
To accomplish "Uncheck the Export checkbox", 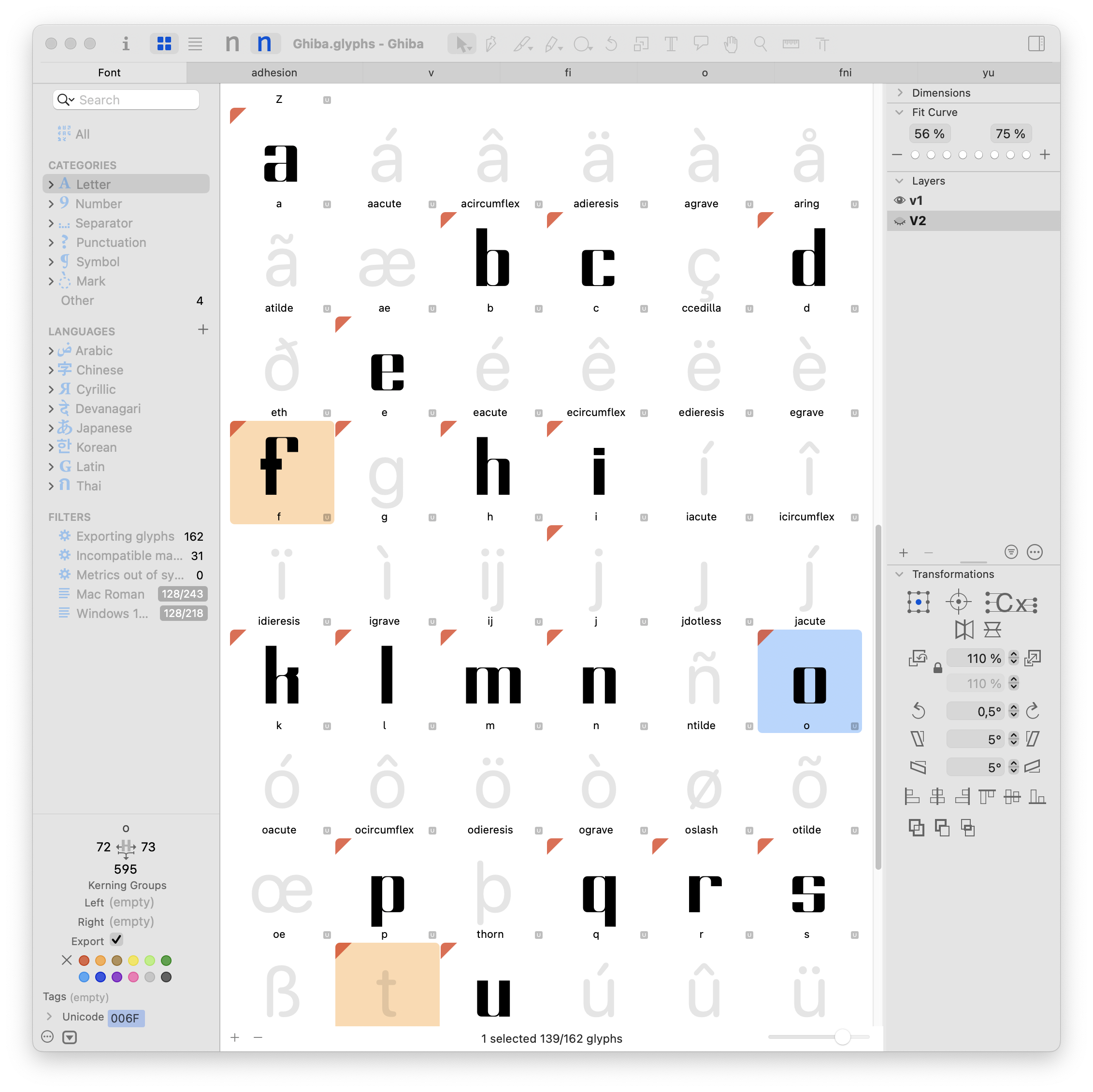I will [x=116, y=940].
